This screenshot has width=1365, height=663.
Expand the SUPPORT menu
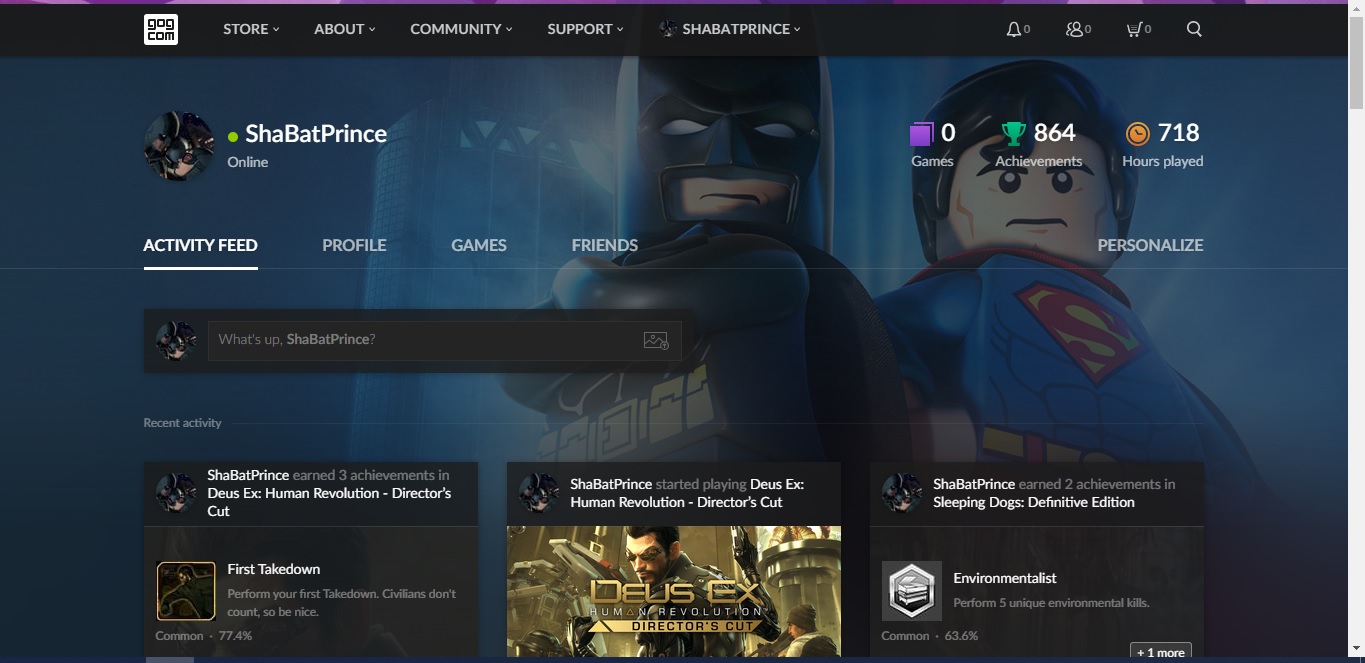point(585,29)
